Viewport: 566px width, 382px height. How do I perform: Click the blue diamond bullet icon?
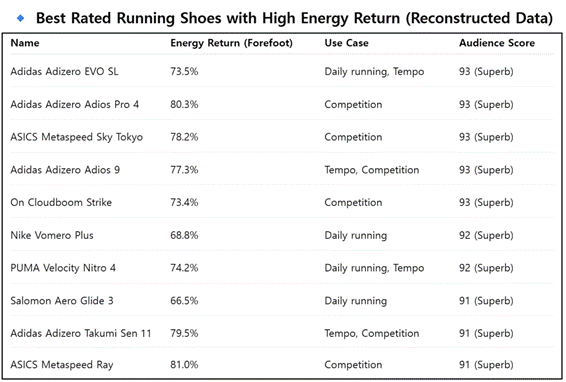pos(21,18)
